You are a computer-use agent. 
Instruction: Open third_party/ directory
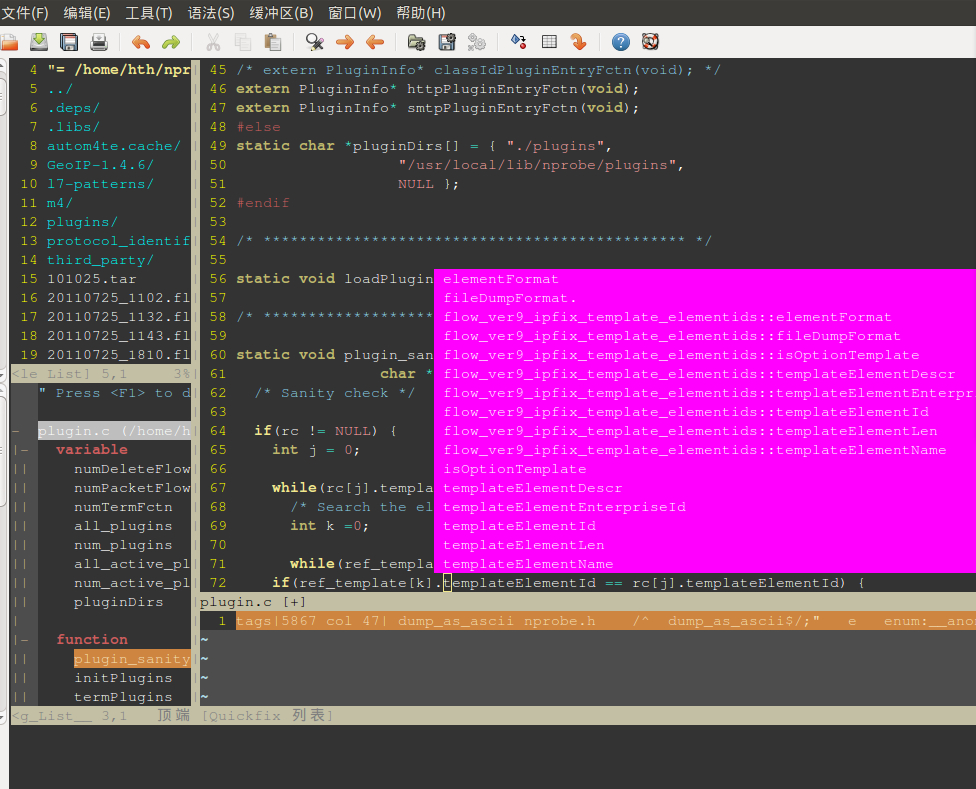(100, 260)
